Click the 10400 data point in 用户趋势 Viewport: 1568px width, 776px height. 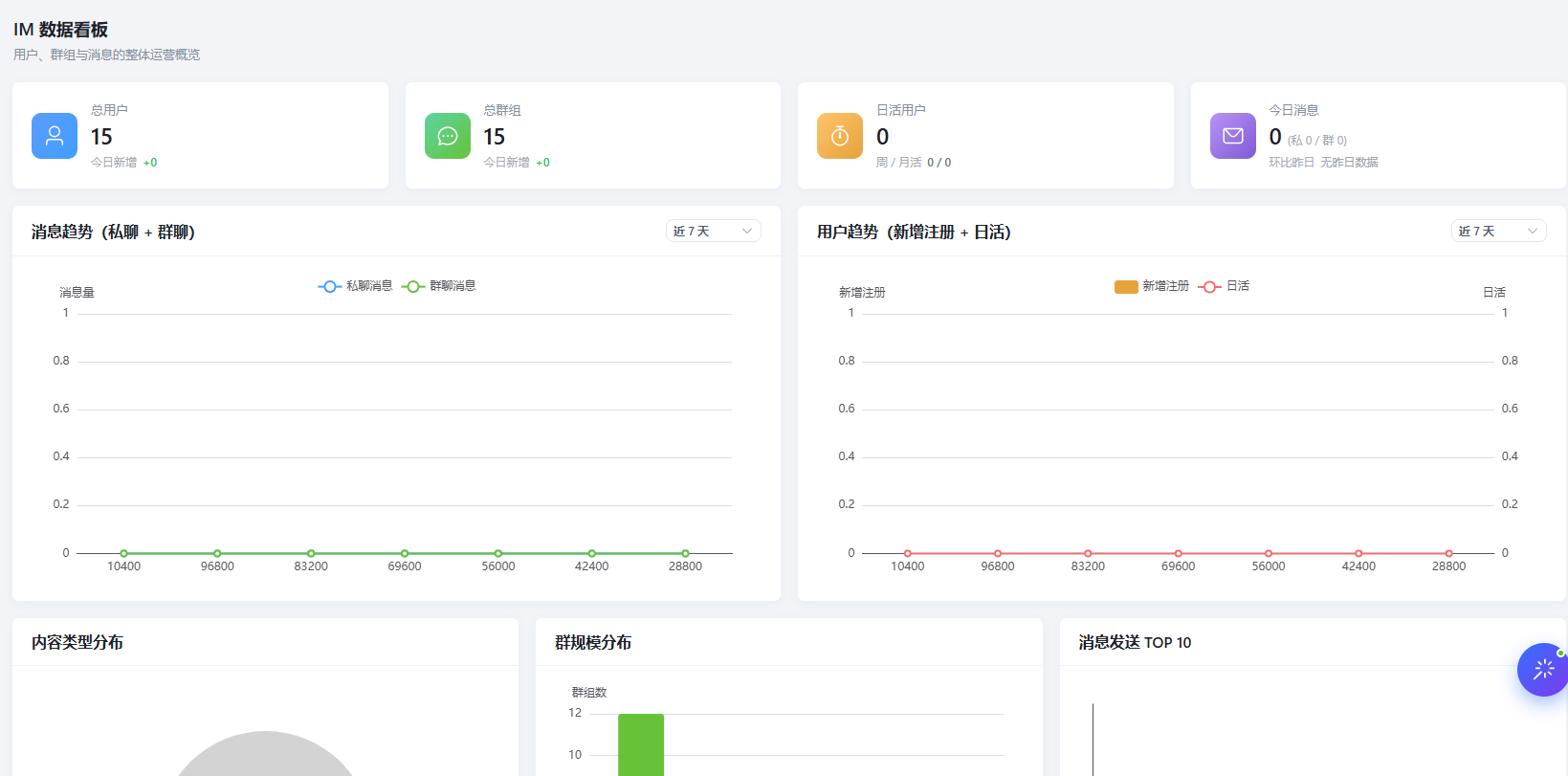pos(908,553)
